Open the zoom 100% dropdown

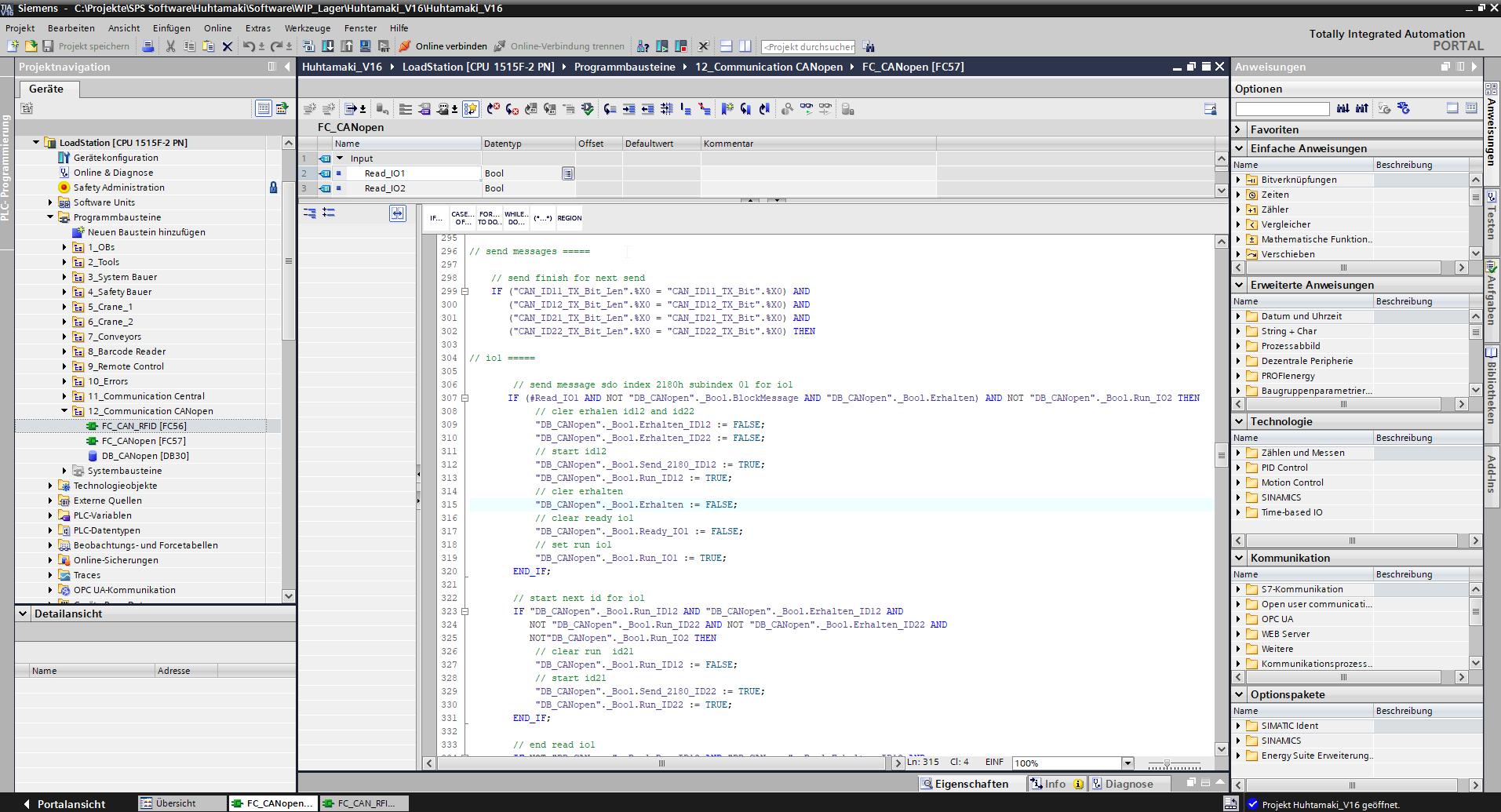(x=1128, y=763)
